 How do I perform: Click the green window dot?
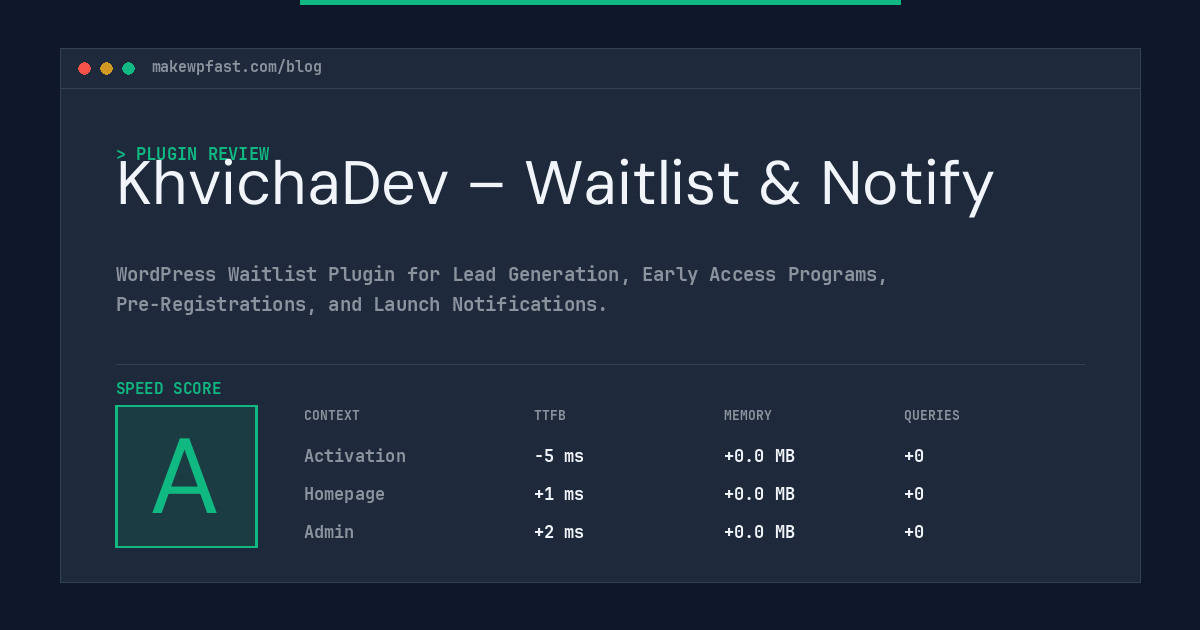click(x=128, y=68)
